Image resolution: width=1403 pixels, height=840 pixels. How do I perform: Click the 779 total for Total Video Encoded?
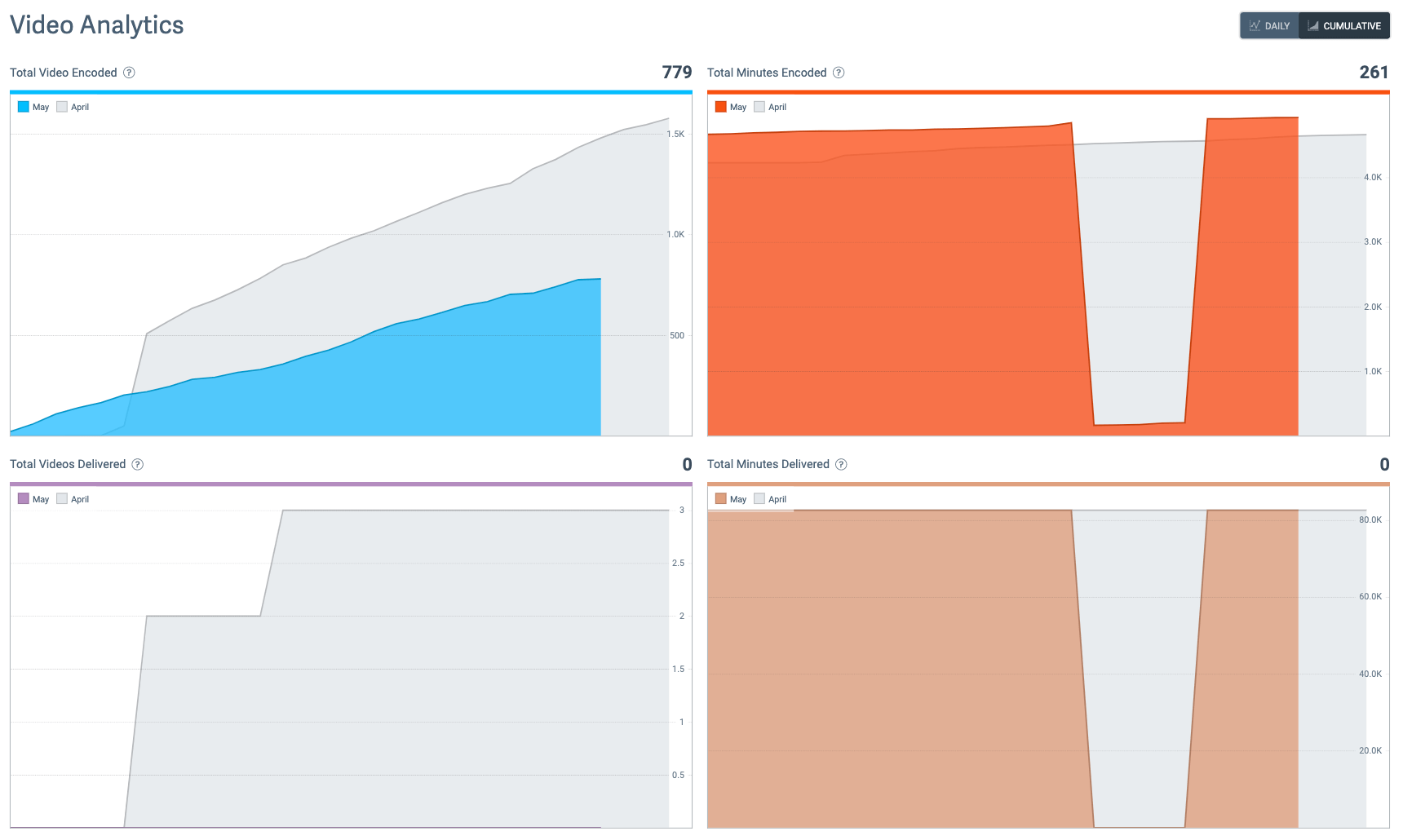pyautogui.click(x=676, y=72)
